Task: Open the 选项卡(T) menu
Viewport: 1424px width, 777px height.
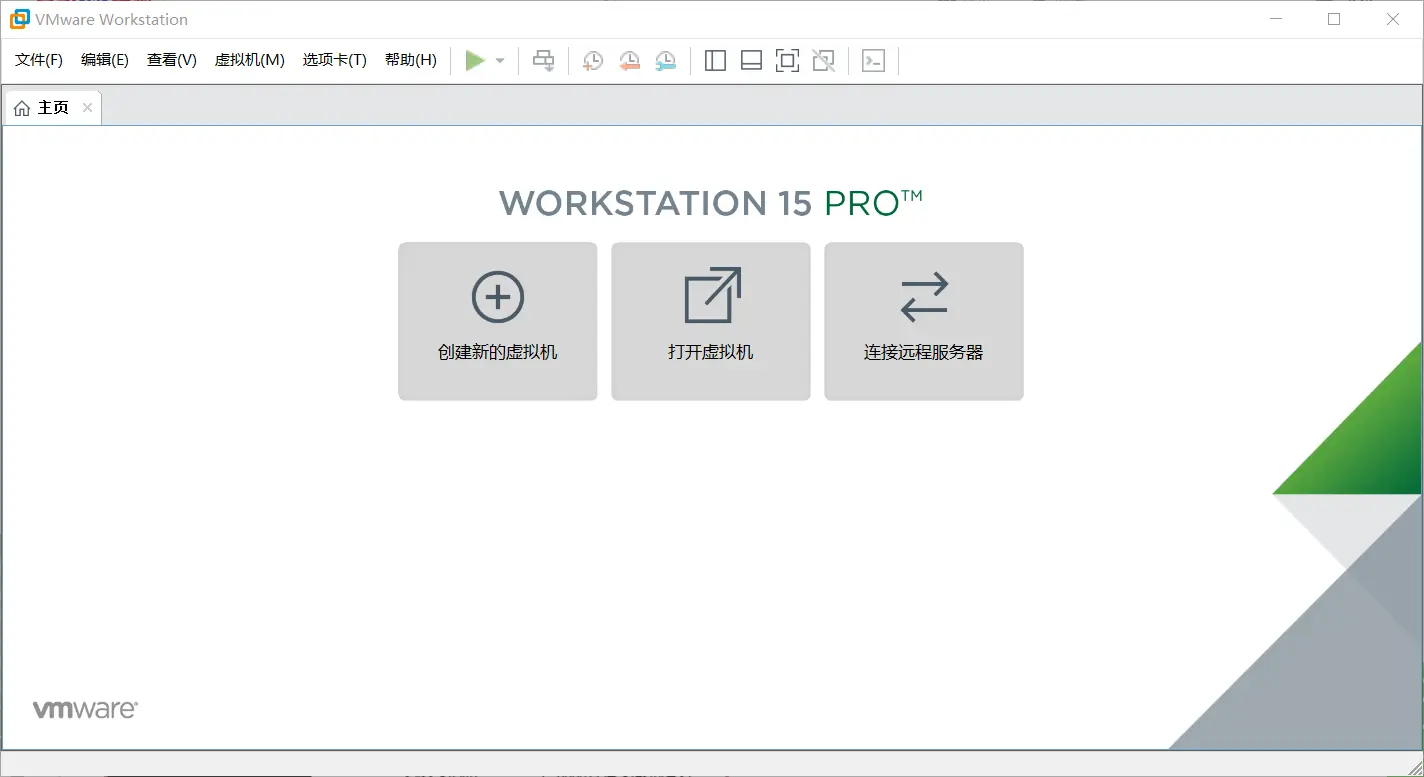Action: click(x=335, y=60)
